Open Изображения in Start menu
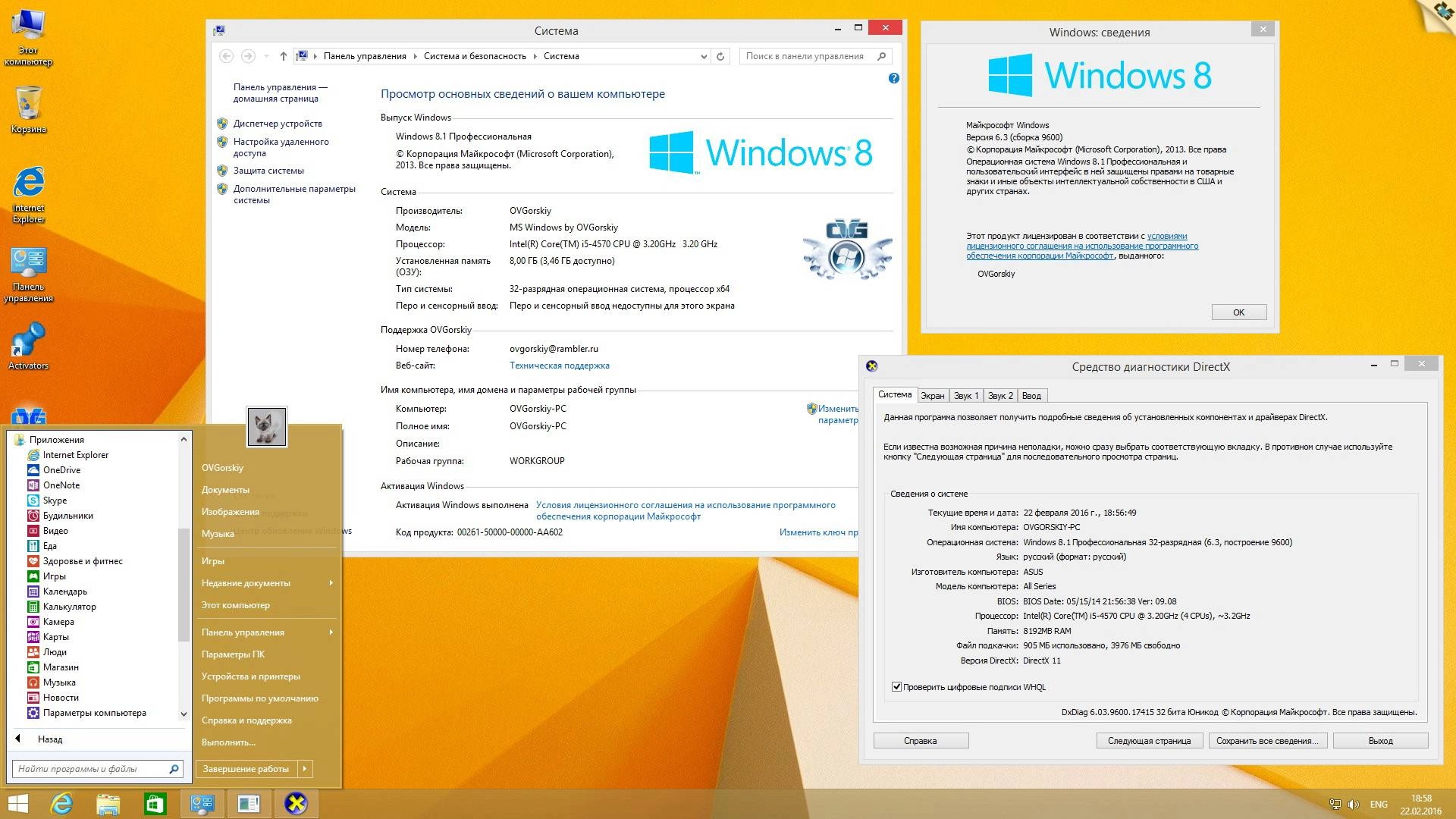 click(231, 512)
